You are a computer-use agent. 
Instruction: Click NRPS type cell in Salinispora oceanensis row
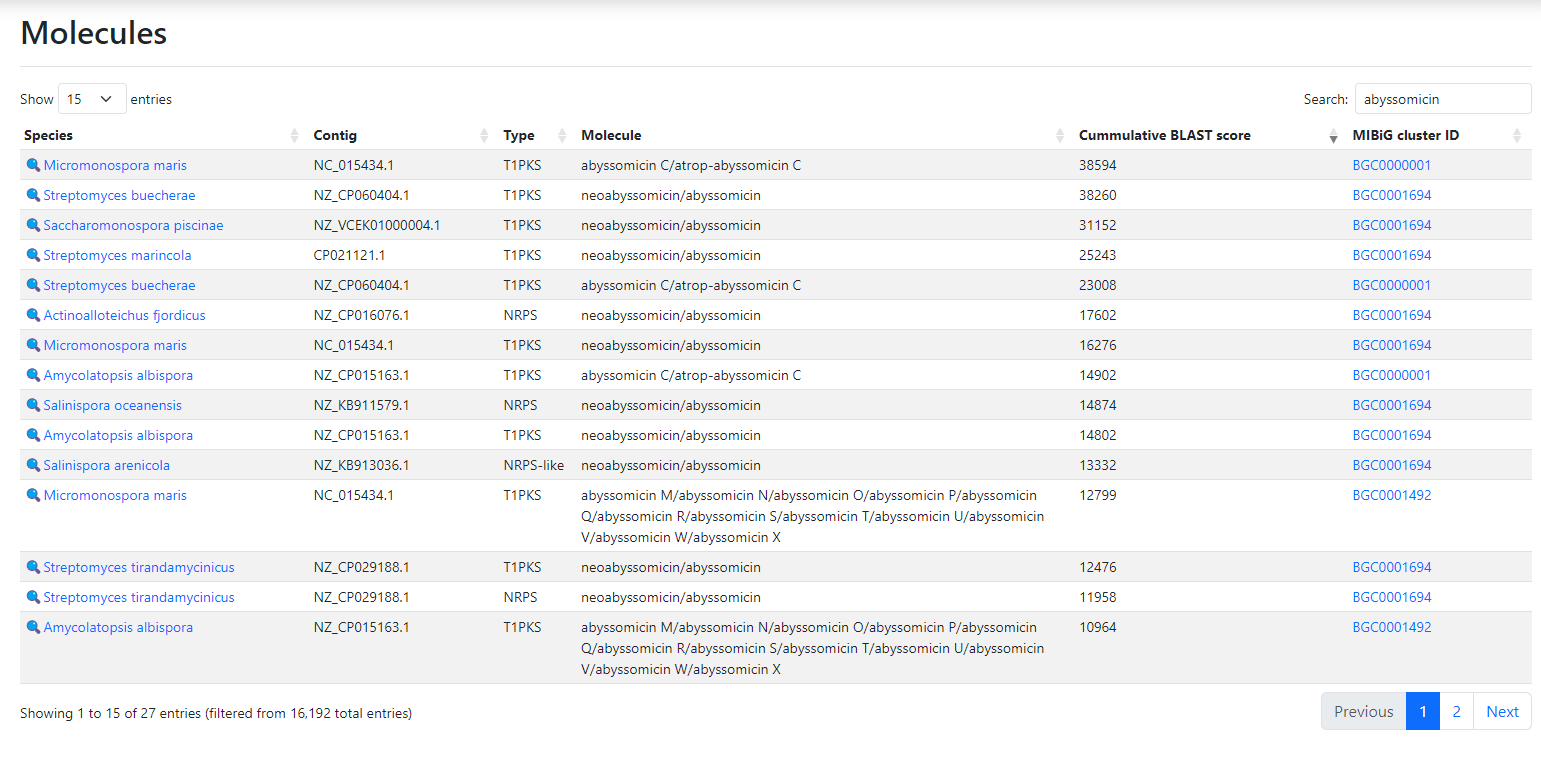click(520, 405)
